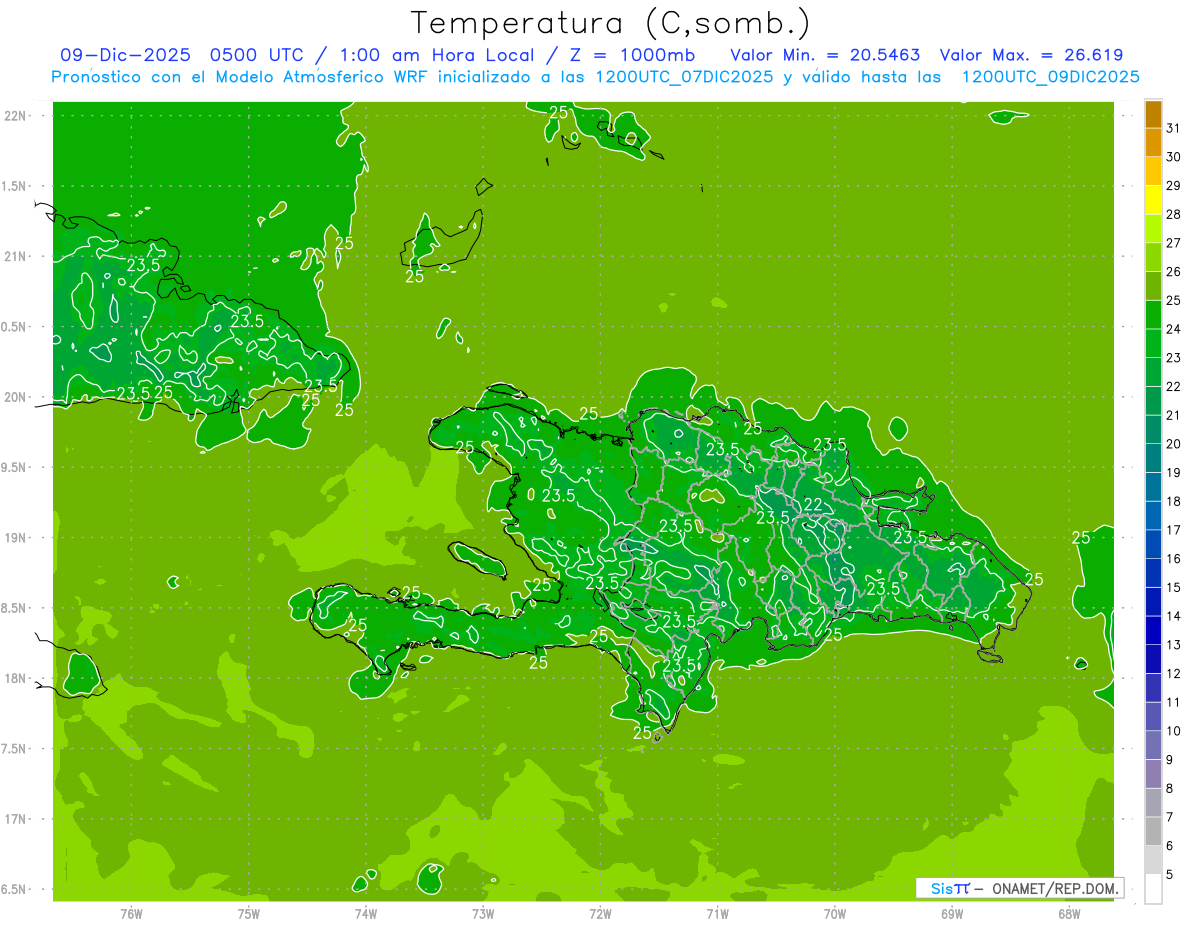Viewport: 1200px width, 927px height.
Task: Click the "Valor Min. = 20.5463" readout
Action: pyautogui.click(x=826, y=55)
